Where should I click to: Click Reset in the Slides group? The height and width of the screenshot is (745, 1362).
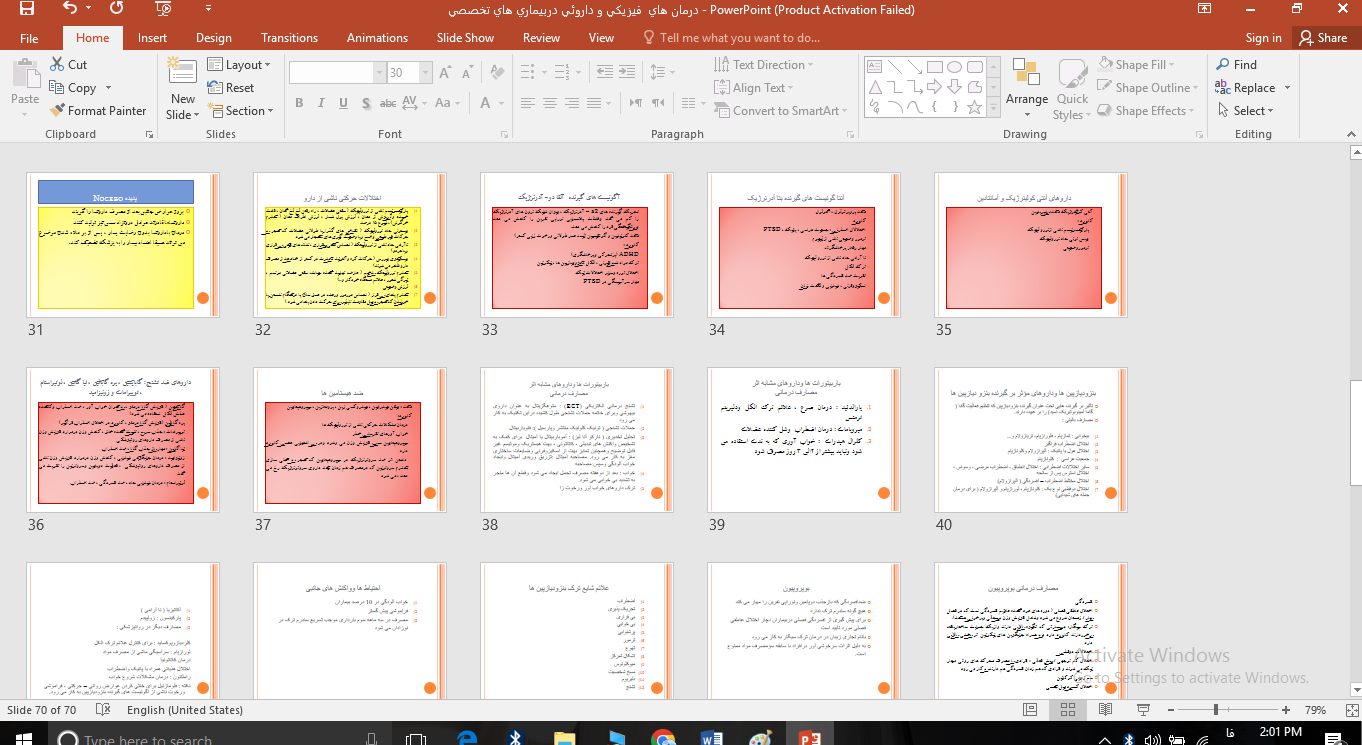tap(230, 88)
